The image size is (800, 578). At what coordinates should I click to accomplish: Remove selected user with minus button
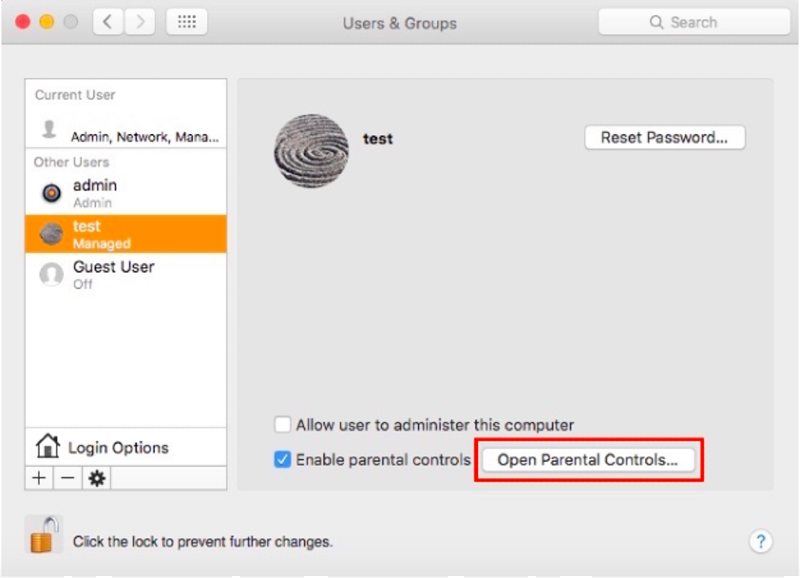(67, 478)
